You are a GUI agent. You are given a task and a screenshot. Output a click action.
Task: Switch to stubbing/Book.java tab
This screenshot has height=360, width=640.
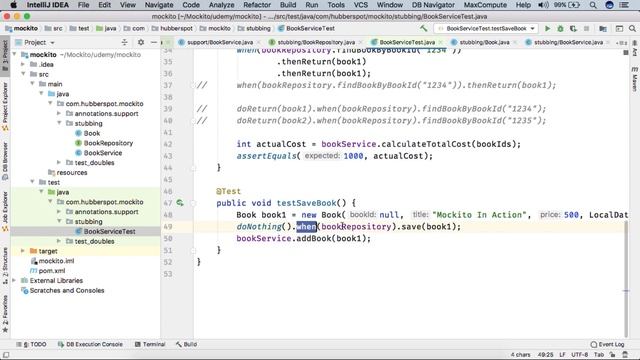tap(484, 42)
